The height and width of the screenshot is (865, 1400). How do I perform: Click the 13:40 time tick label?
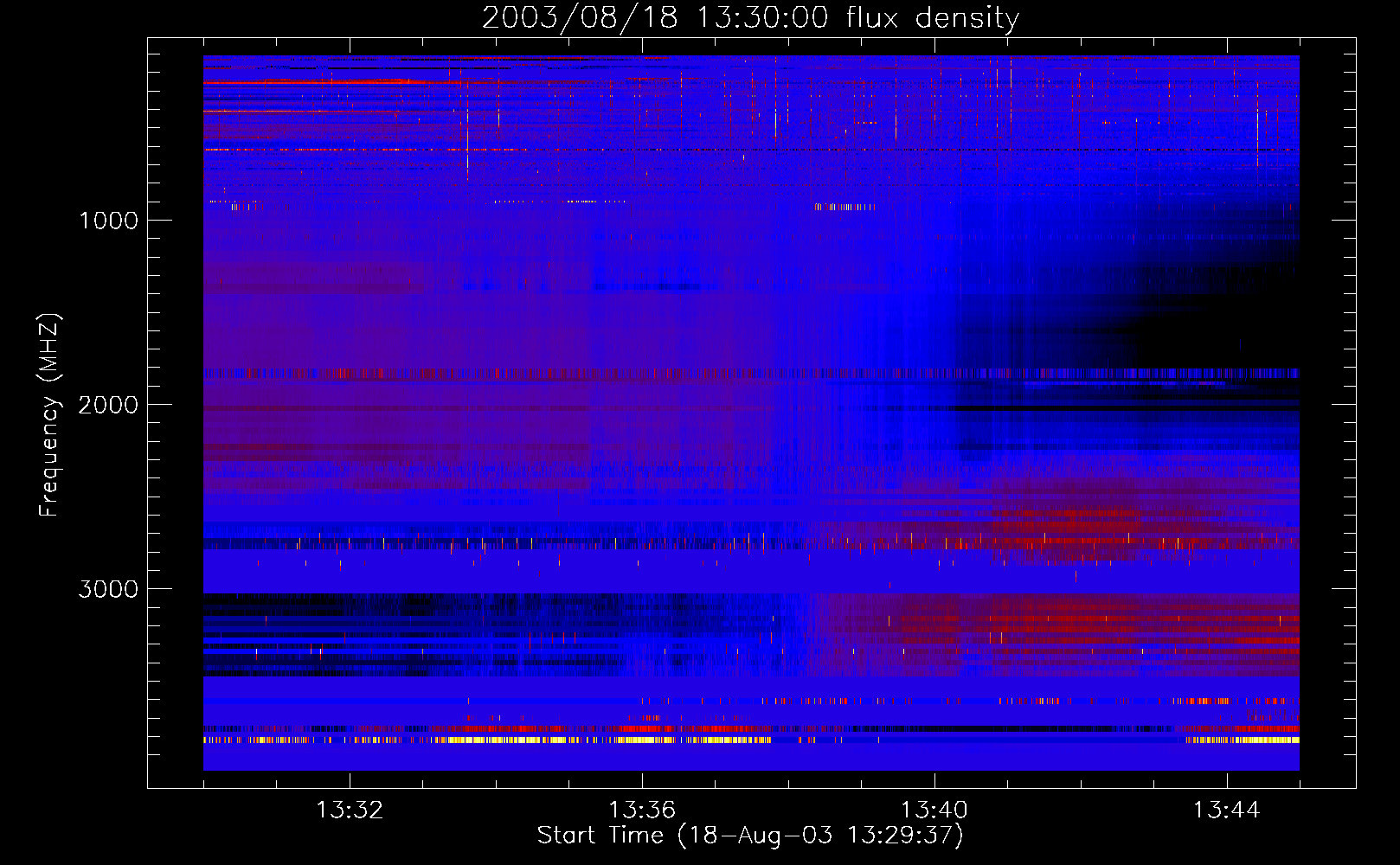pos(934,811)
